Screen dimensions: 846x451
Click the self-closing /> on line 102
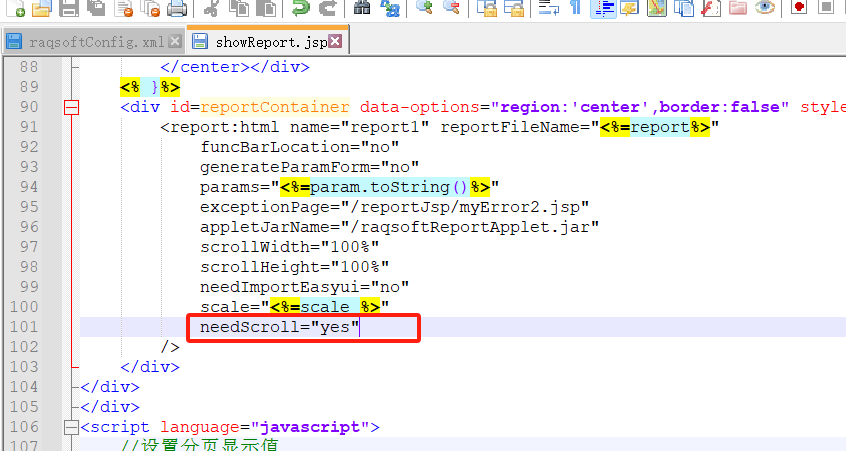(x=170, y=347)
